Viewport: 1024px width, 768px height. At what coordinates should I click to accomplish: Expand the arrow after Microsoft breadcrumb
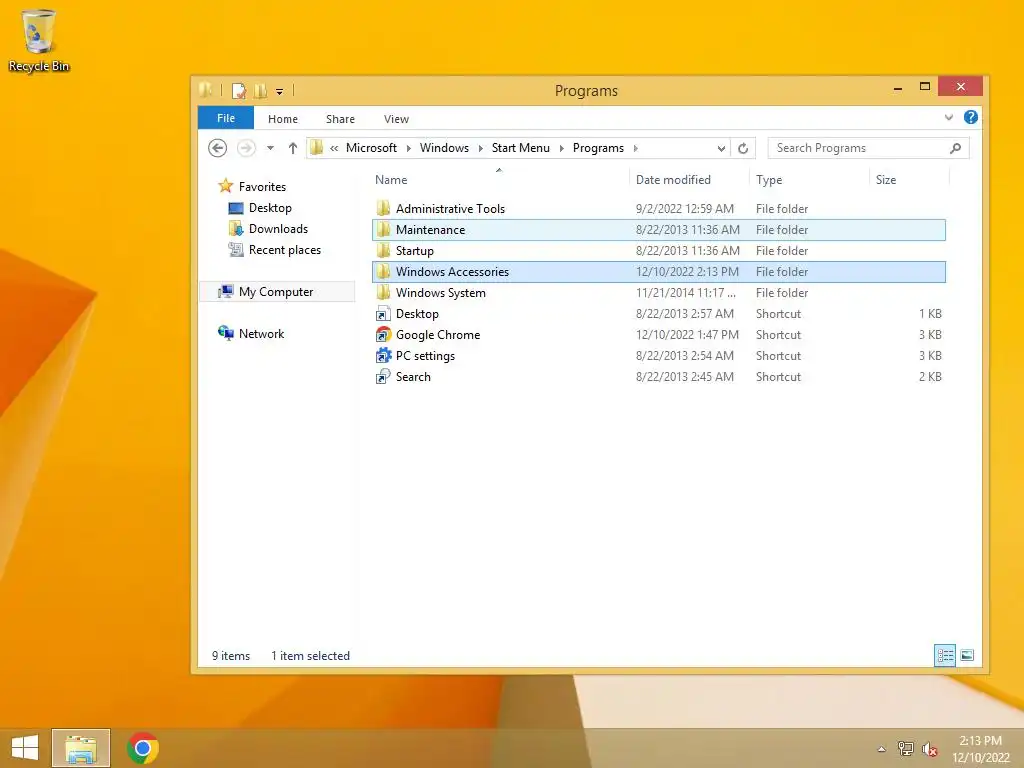tap(409, 148)
